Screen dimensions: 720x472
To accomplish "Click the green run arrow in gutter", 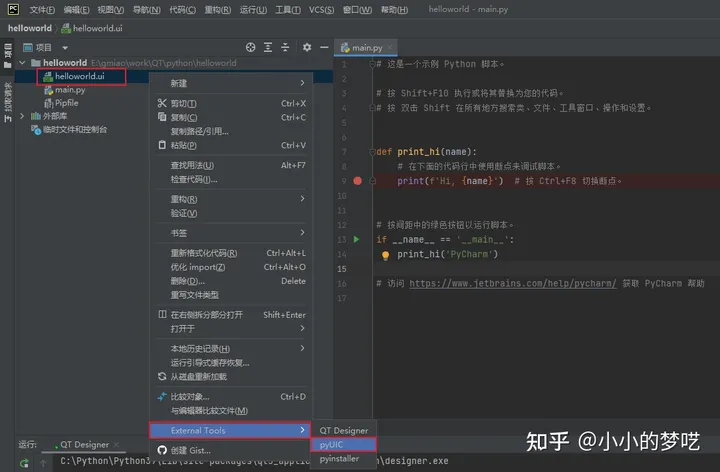I will tap(356, 239).
